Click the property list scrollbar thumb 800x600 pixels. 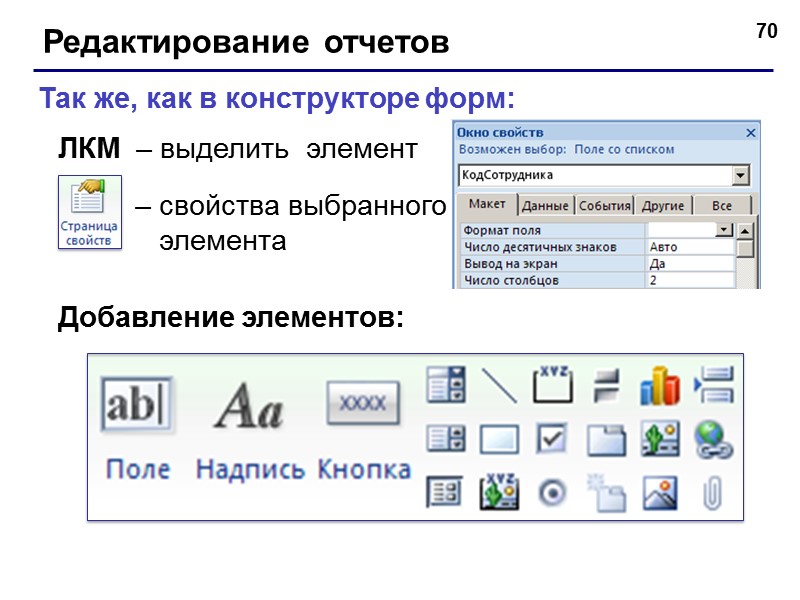[745, 248]
